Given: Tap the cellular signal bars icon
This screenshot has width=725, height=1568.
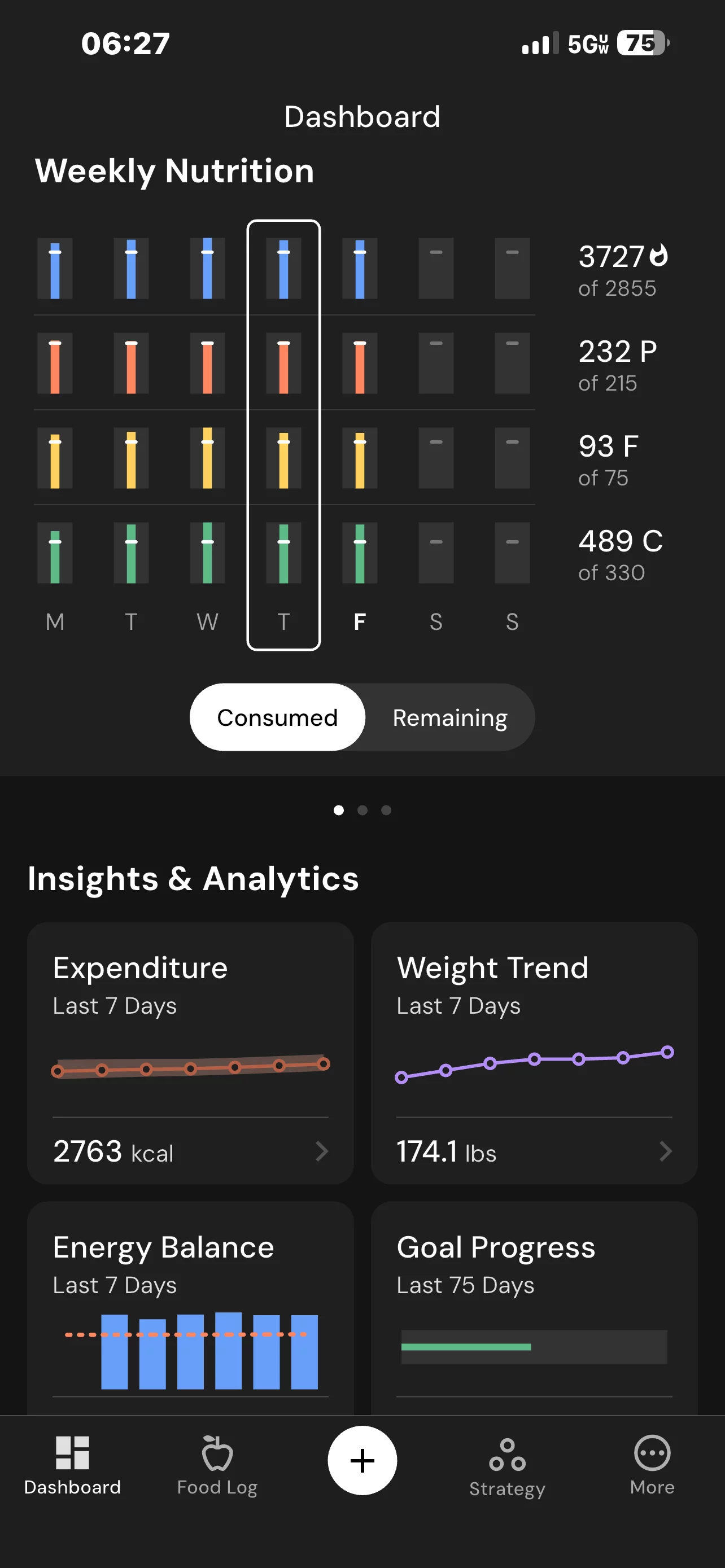Looking at the screenshot, I should [x=540, y=44].
